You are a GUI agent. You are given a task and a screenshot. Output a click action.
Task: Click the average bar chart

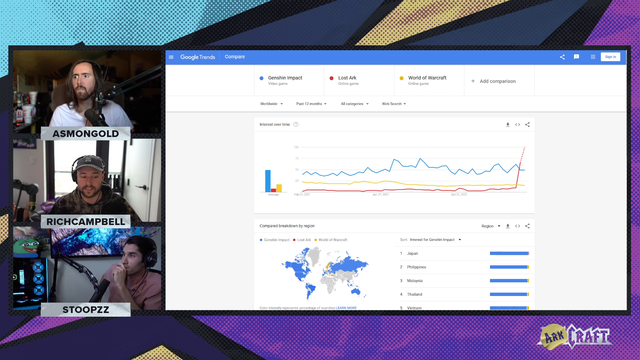273,181
